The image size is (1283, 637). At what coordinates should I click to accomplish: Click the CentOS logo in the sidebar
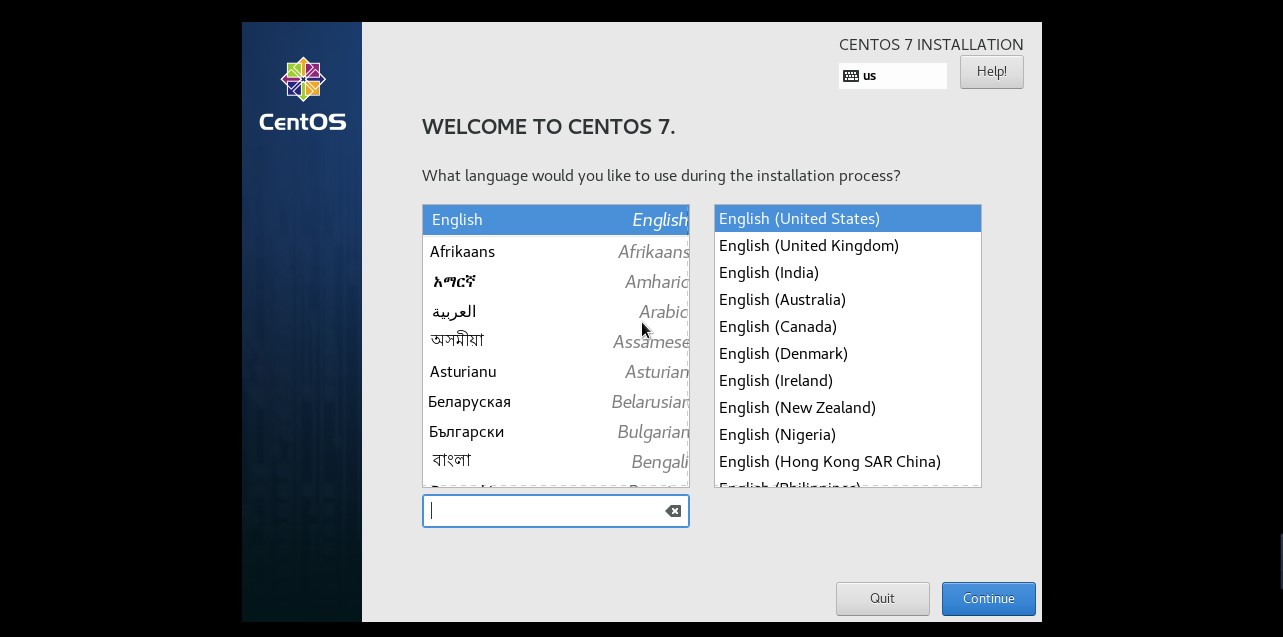pyautogui.click(x=302, y=95)
